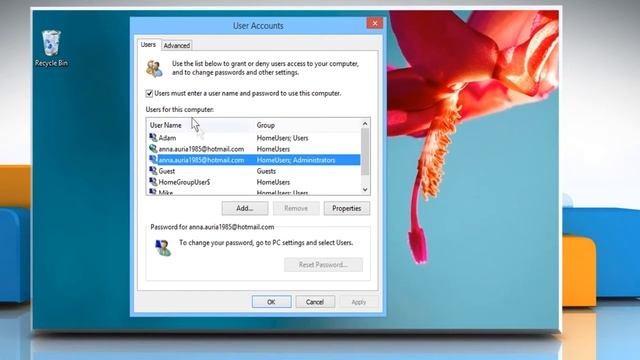
Task: Click the Apply button
Action: [358, 302]
